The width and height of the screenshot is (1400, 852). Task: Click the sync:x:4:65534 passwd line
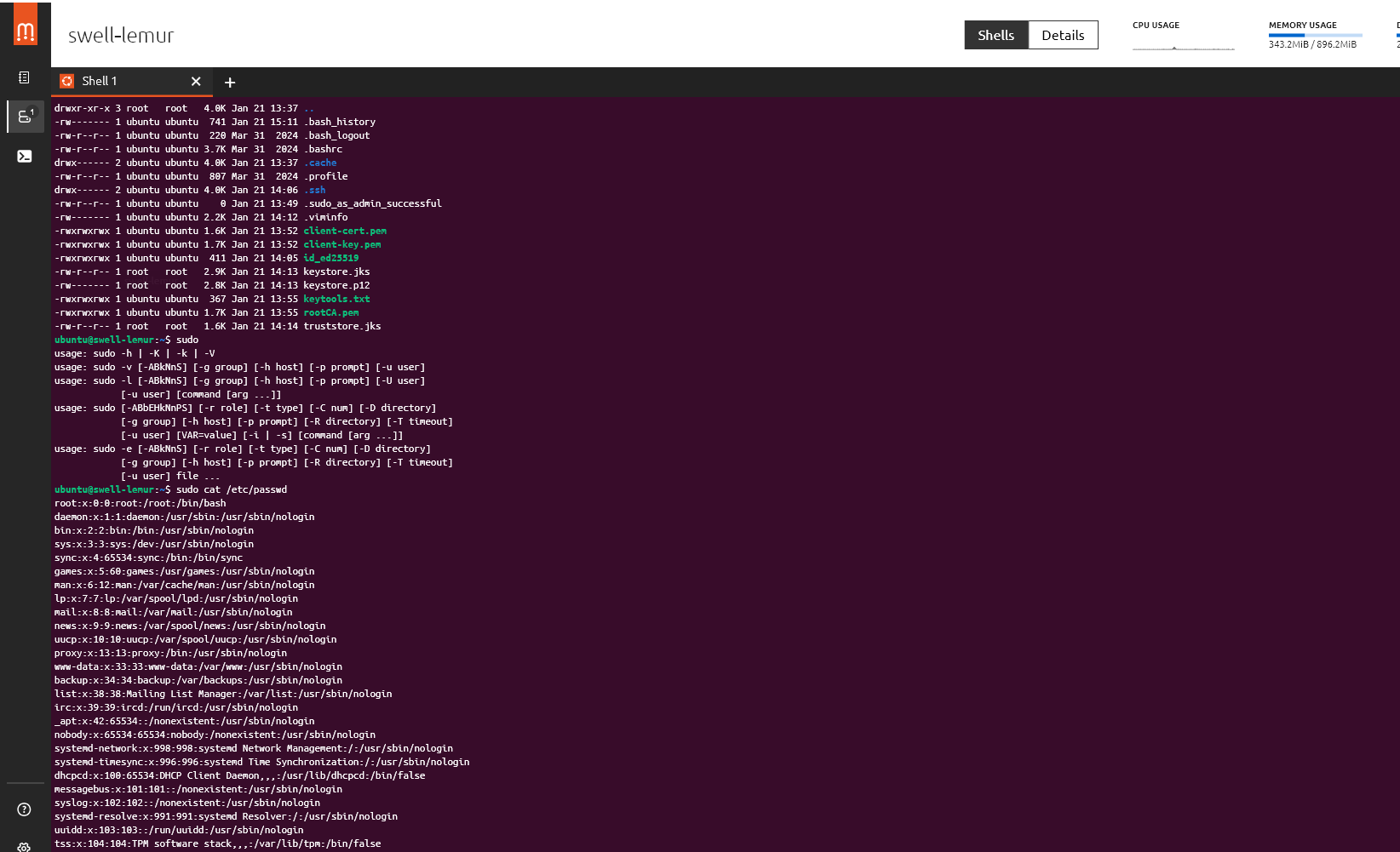[148, 558]
